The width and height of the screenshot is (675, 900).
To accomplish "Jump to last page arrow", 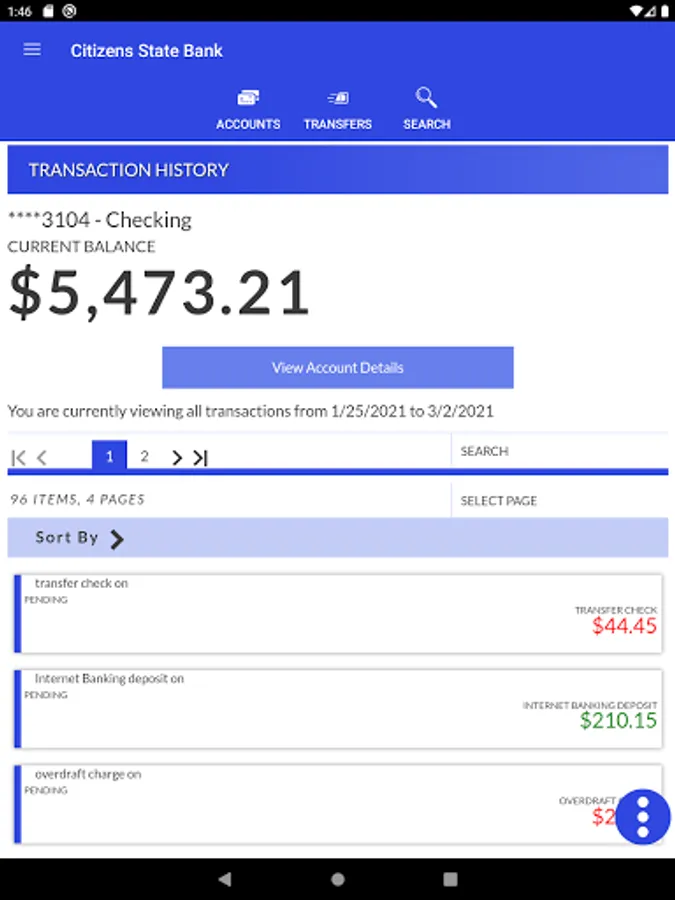I will [x=200, y=457].
